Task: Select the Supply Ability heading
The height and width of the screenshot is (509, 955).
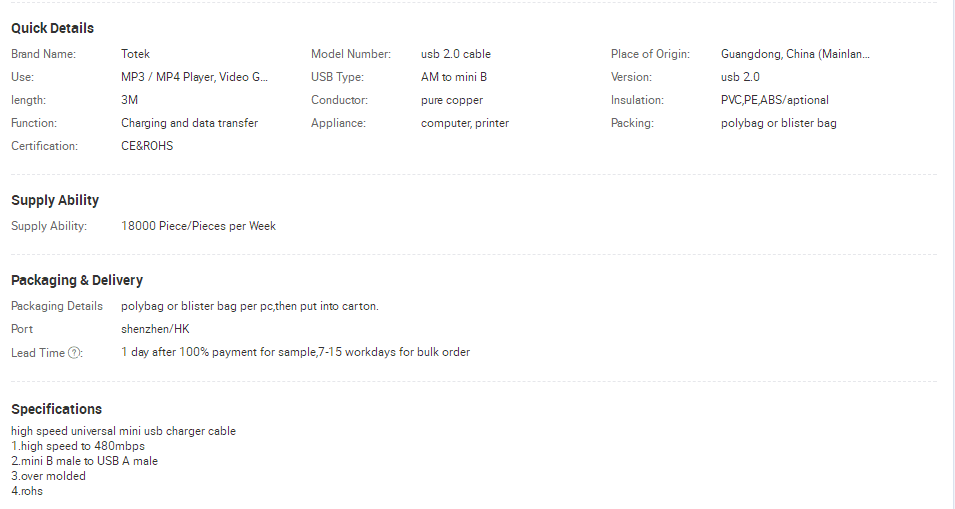Action: click(x=55, y=200)
